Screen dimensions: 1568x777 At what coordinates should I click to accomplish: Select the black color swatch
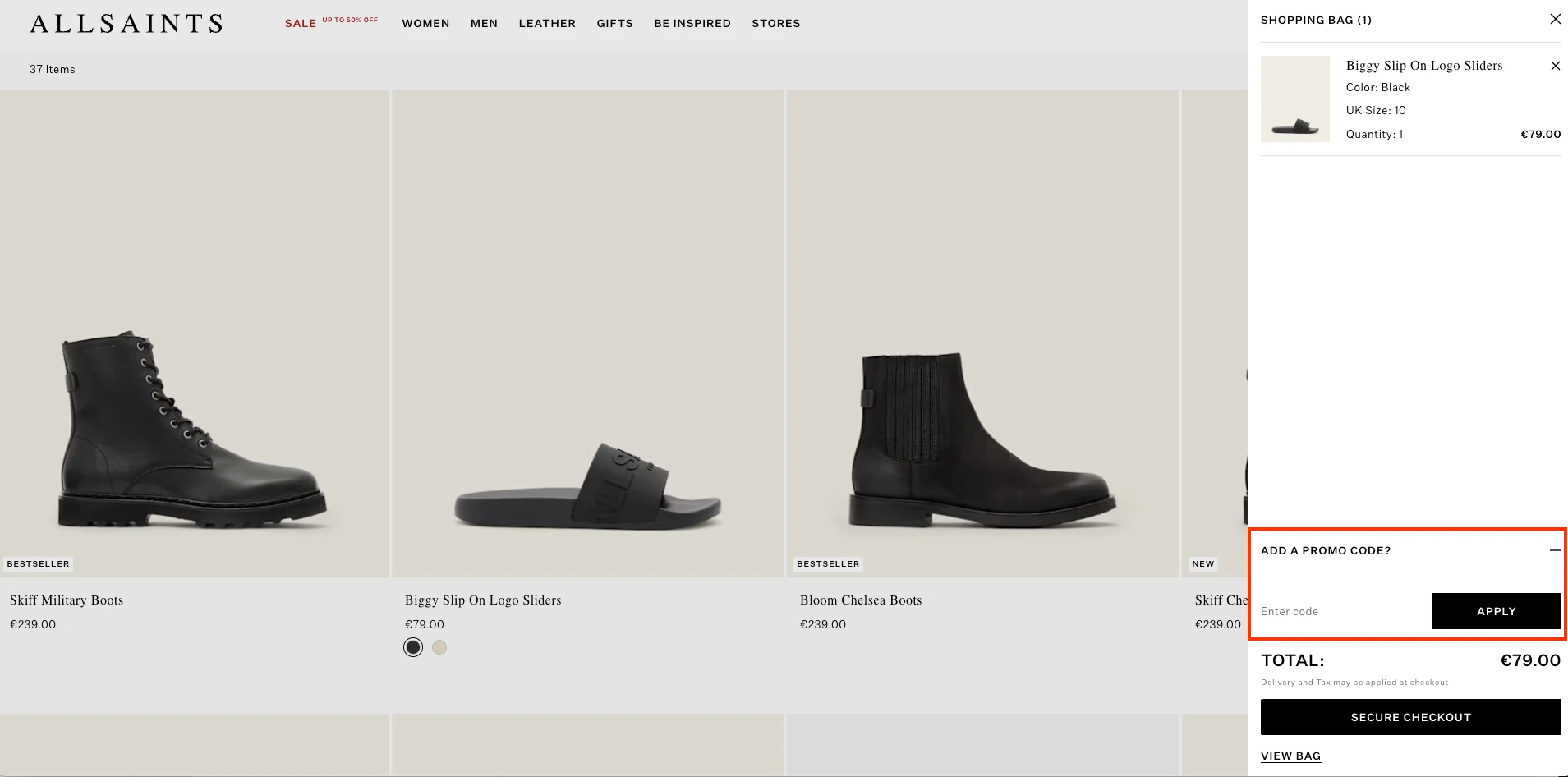coord(413,647)
